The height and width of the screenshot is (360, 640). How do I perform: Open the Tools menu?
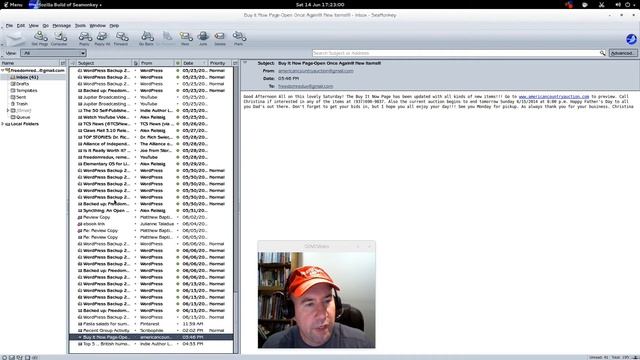click(80, 25)
